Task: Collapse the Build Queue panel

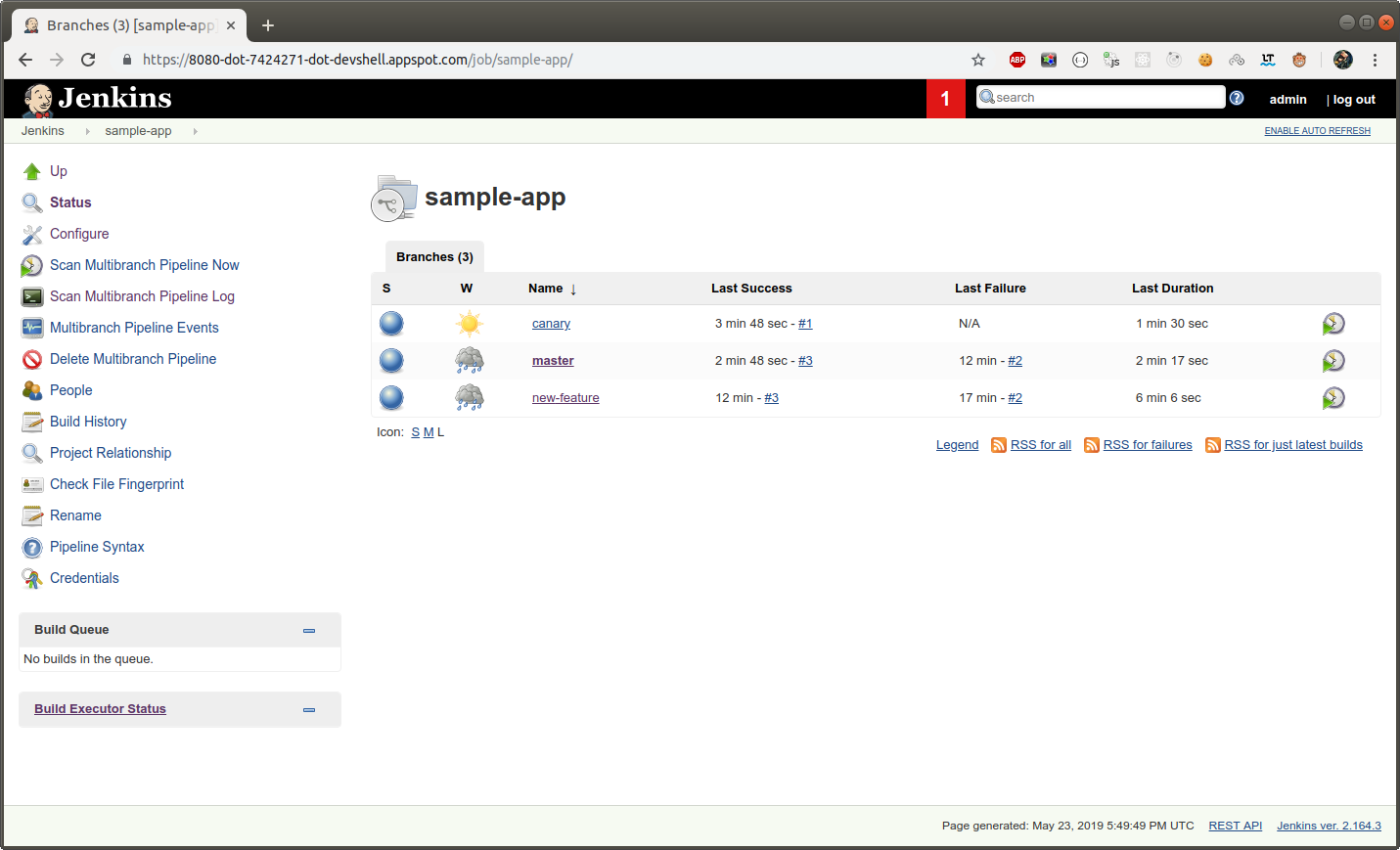Action: 309,631
